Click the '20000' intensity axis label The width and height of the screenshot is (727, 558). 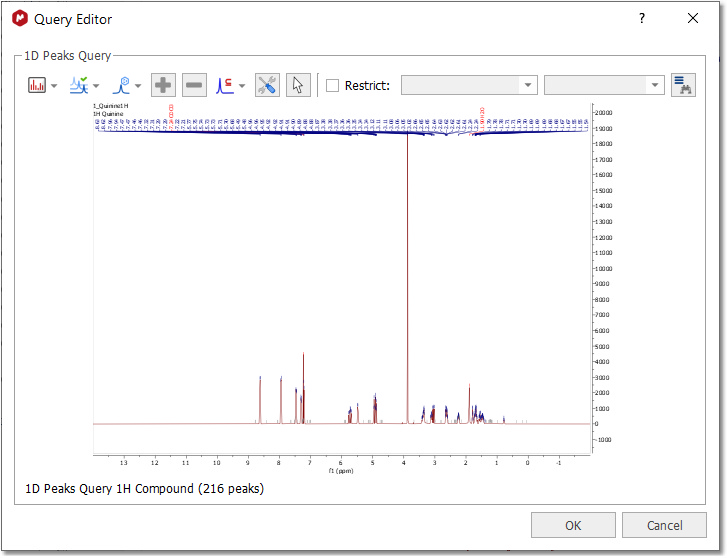click(604, 113)
